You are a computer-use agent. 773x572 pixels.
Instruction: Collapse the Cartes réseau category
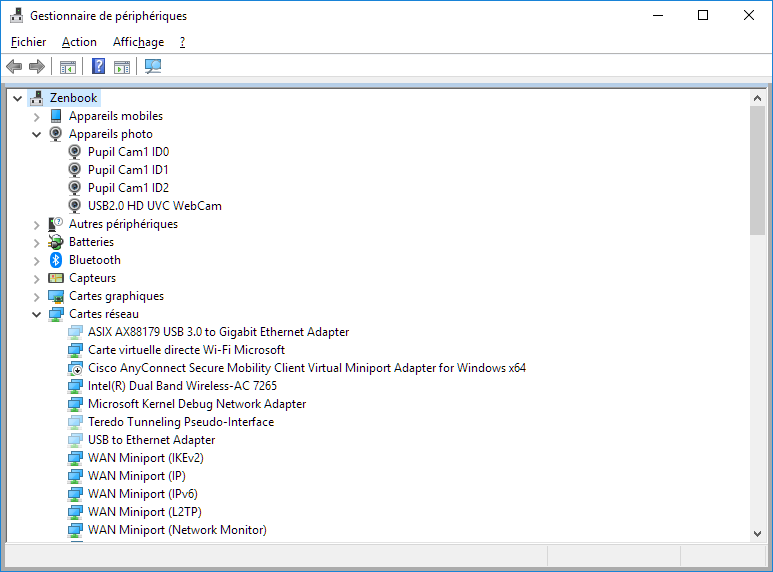[x=36, y=315]
